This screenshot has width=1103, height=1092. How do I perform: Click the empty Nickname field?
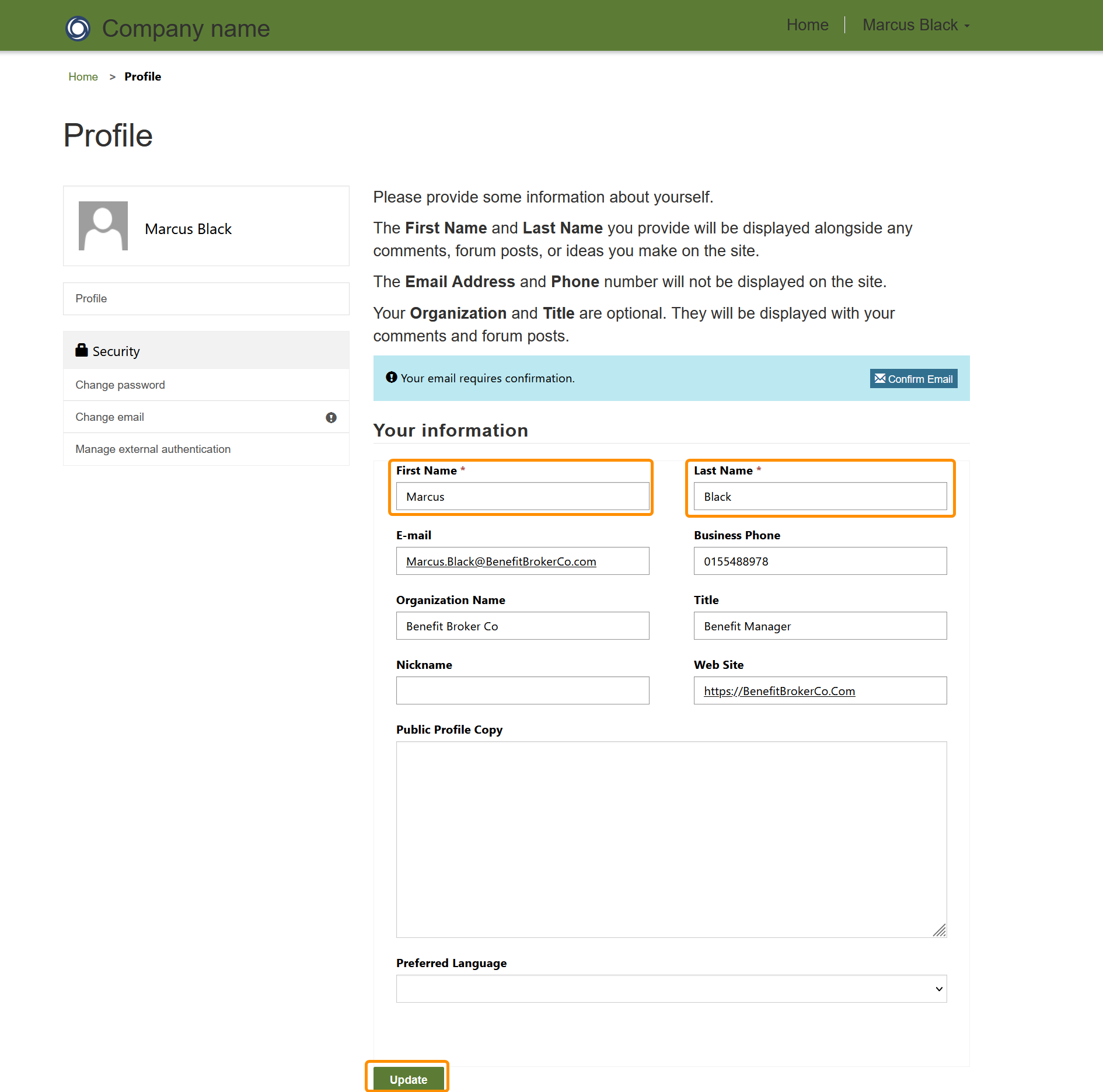tap(522, 691)
